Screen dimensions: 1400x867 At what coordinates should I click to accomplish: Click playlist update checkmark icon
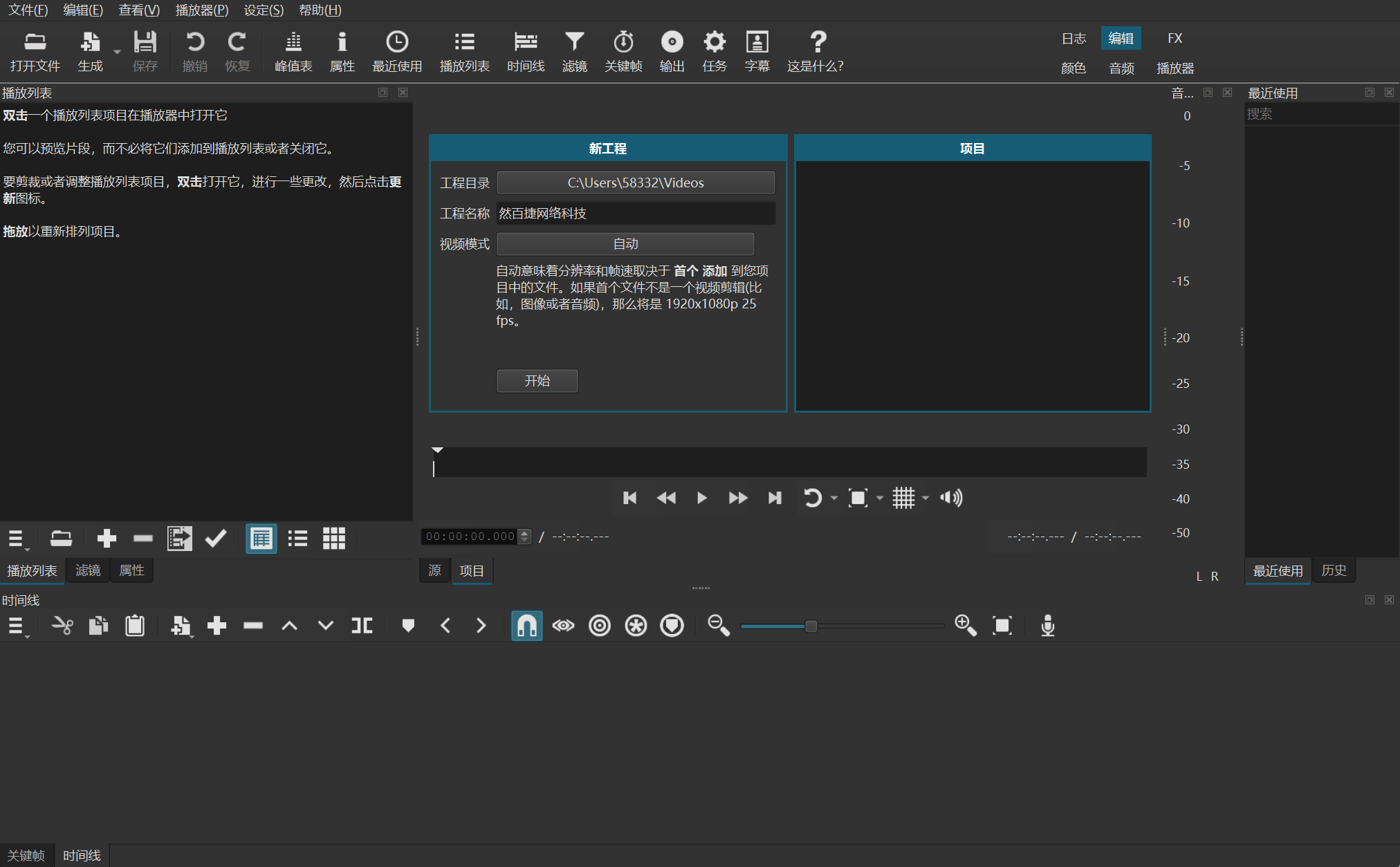216,539
